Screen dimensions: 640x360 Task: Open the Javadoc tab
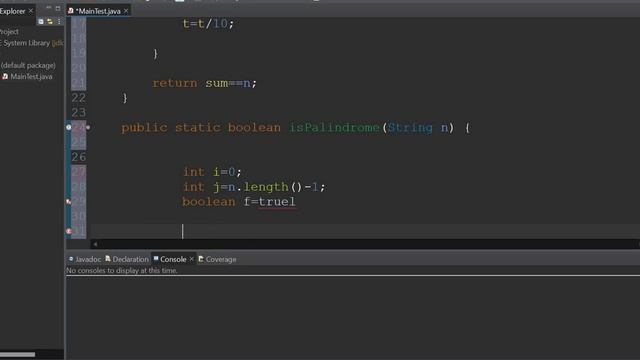point(88,259)
